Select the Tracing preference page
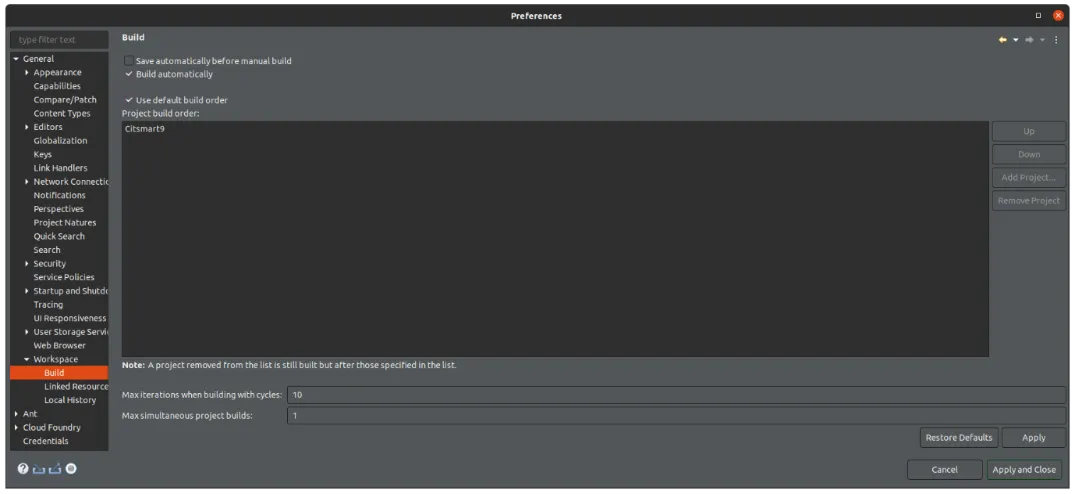The image size is (1075, 494). tap(48, 305)
